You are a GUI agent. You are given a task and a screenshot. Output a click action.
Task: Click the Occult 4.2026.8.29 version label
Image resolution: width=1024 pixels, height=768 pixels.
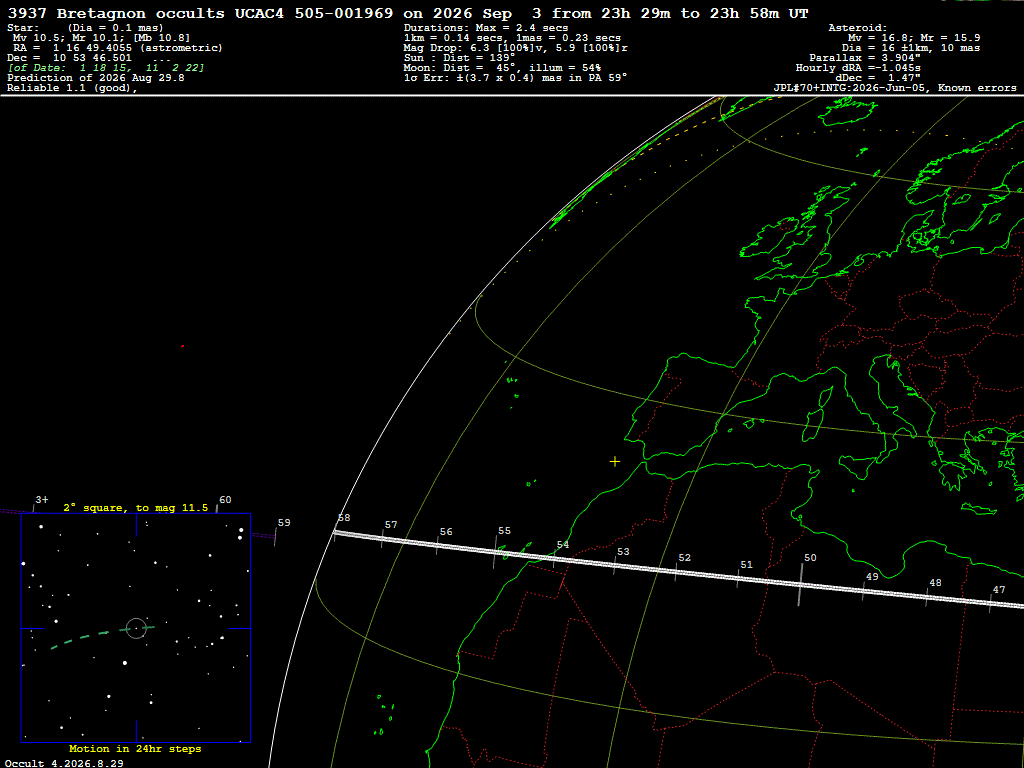pos(64,763)
